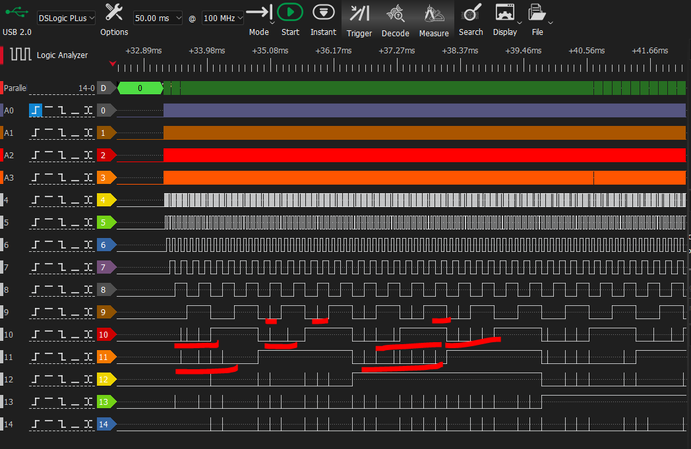This screenshot has height=449, width=691.
Task: Click the Logic Analyzer label
Action: click(62, 55)
